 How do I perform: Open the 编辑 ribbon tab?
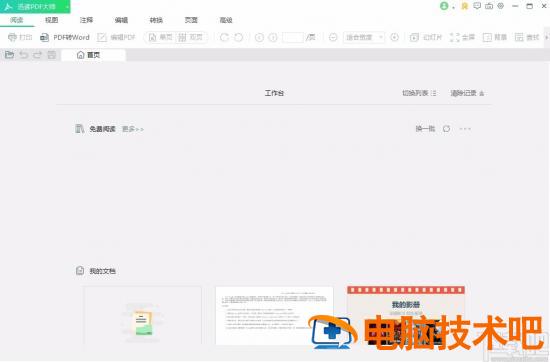coord(121,20)
